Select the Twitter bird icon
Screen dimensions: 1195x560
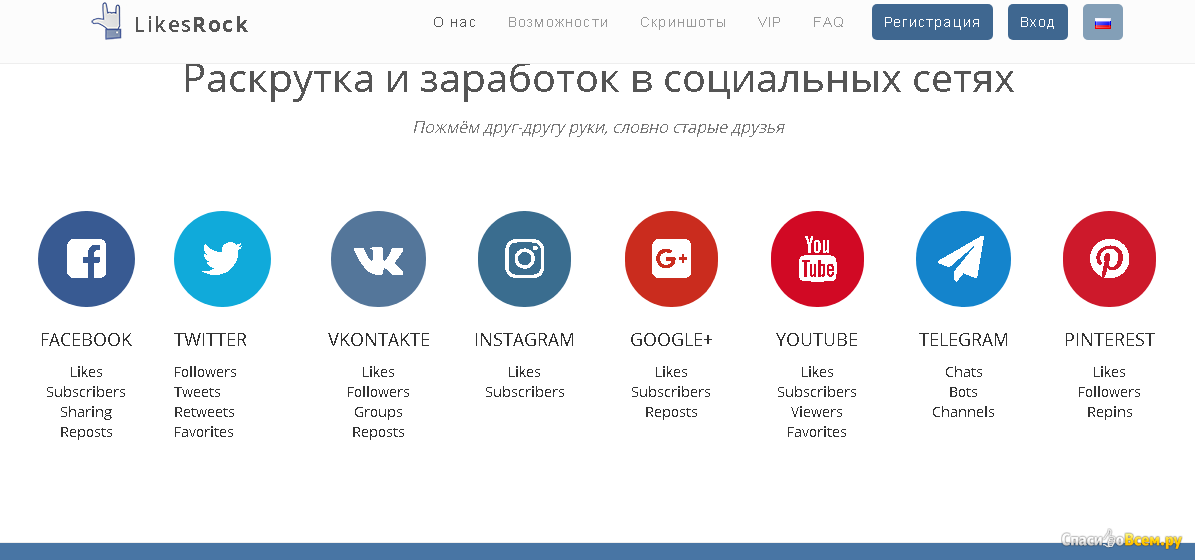(x=222, y=259)
